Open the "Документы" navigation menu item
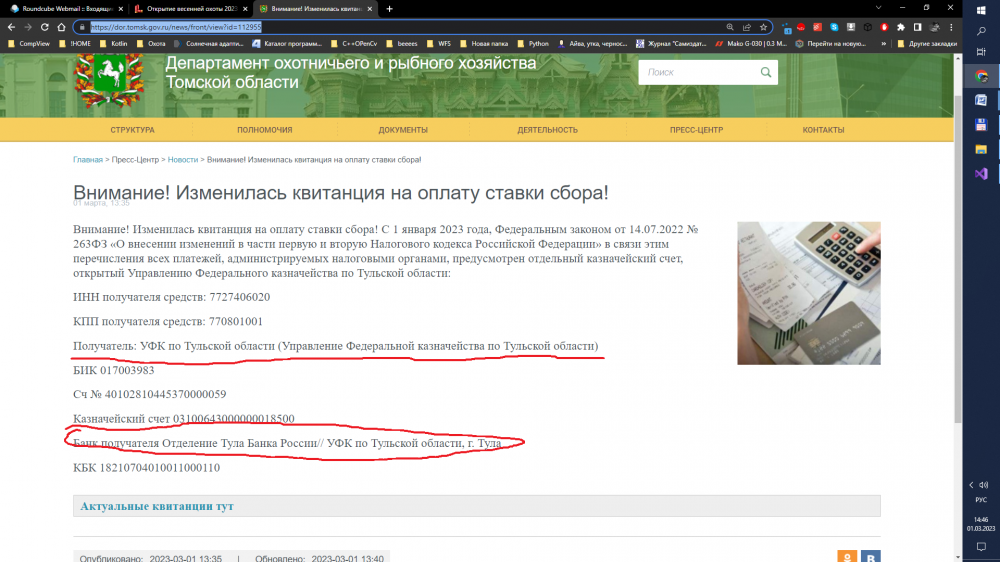This screenshot has height=562, width=1000. pos(403,130)
